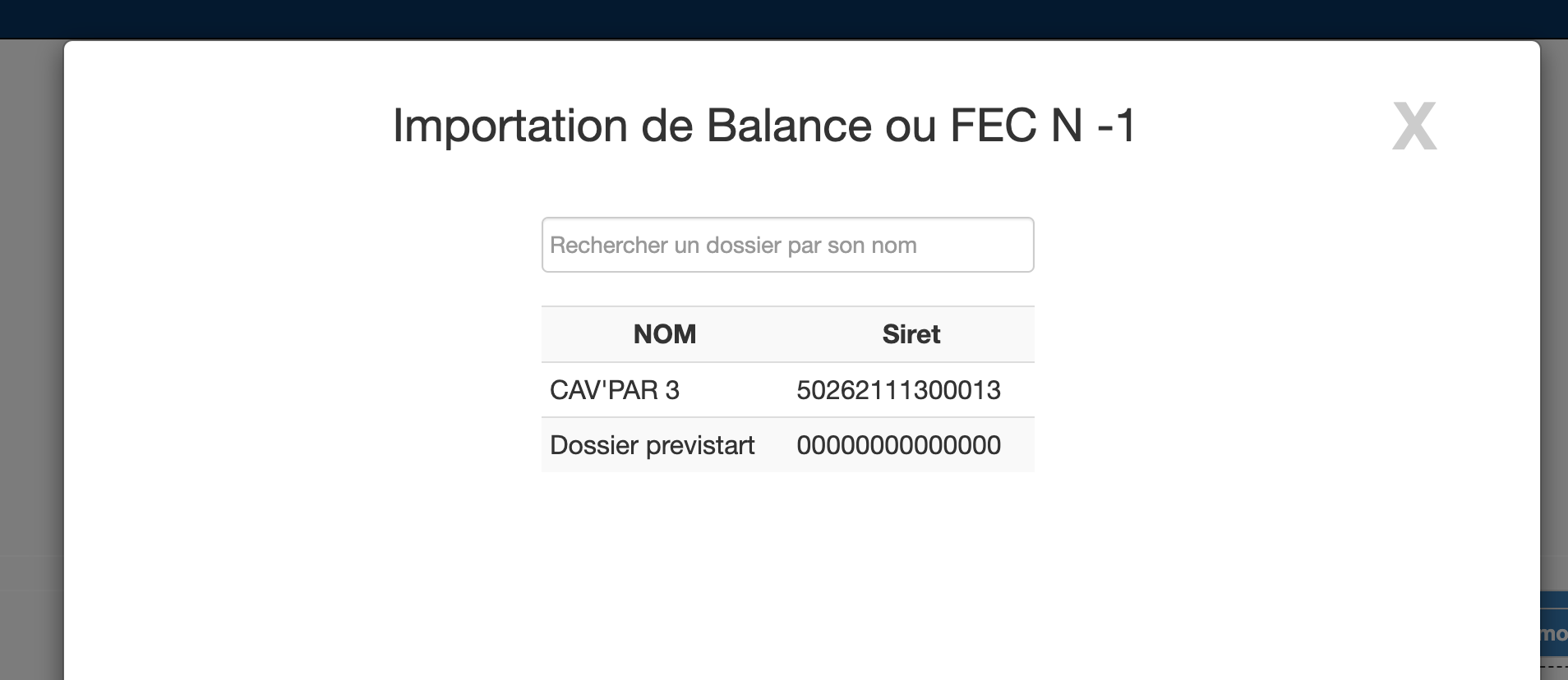Click the word 'Balance' in the dialog heading
This screenshot has width=1568, height=680.
coord(789,126)
